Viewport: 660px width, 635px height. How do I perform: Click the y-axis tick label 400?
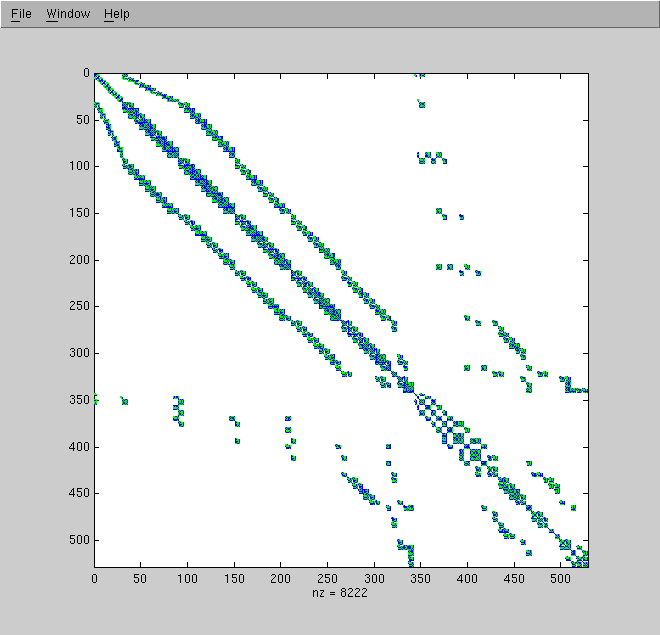tap(80, 447)
